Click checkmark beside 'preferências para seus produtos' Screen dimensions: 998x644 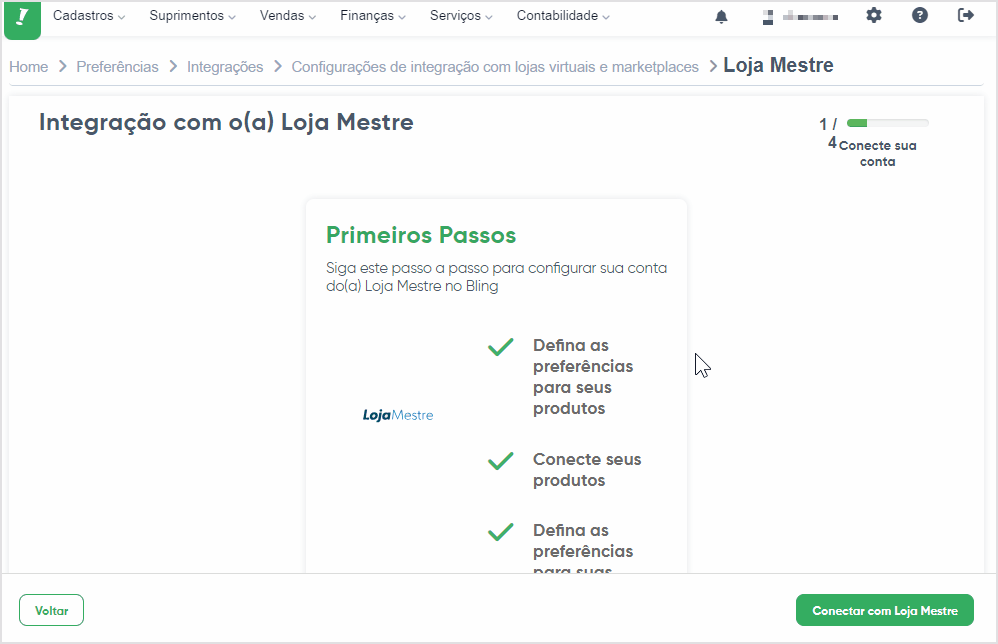(500, 347)
